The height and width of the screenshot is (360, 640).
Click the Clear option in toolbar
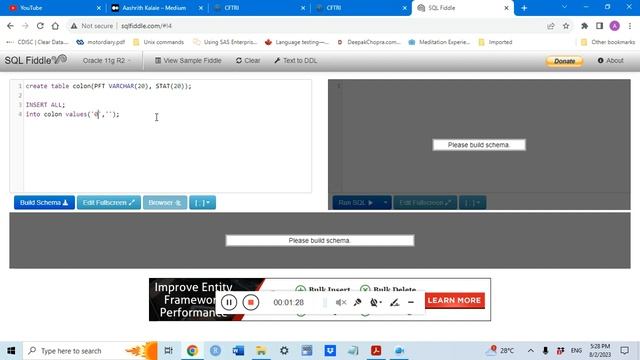pos(248,60)
